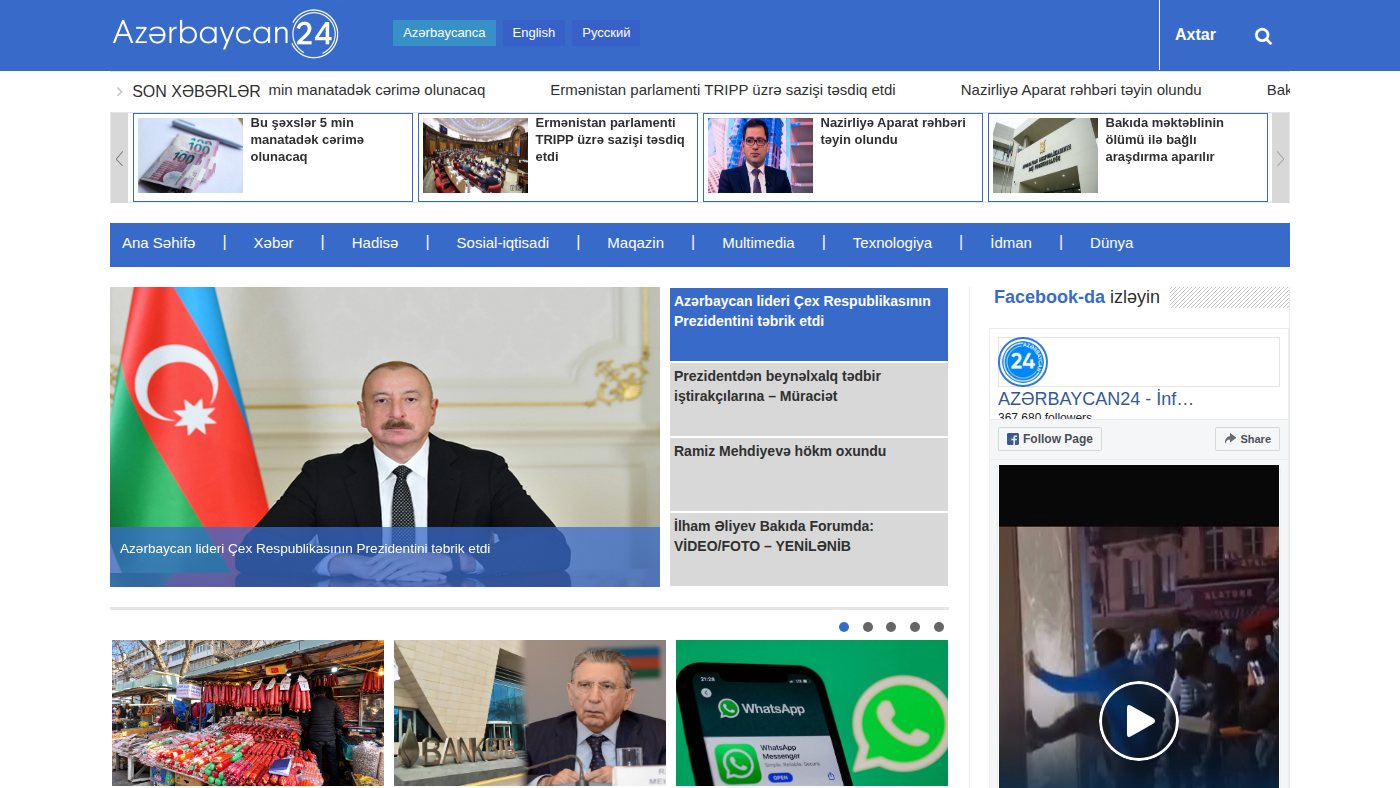This screenshot has height=788, width=1400.
Task: Select 'Azərbaycan lideri Çex Respublikasının' headline tab
Action: 809,325
